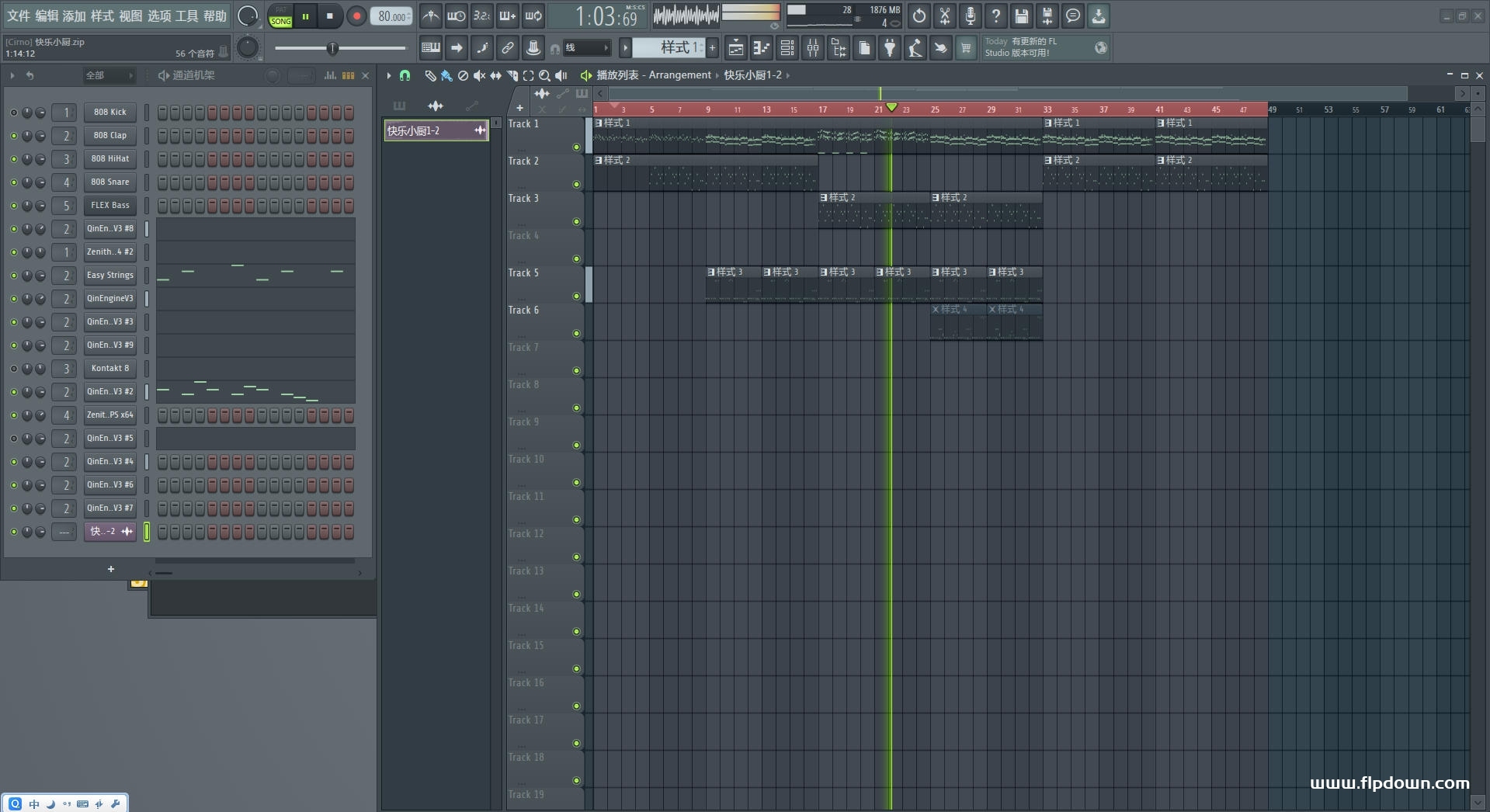The height and width of the screenshot is (812, 1490).
Task: Toggle the playlist snap magnet icon
Action: point(405,75)
